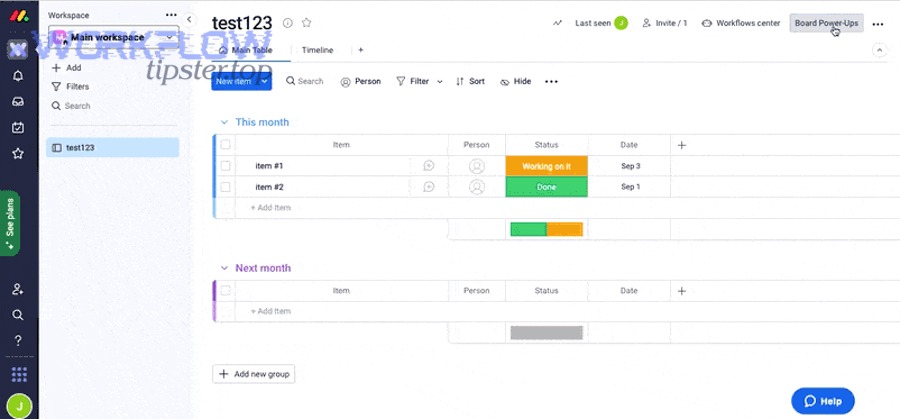Screen dimensions: 900x419
Task: Open the apps grid icon
Action: (19, 375)
